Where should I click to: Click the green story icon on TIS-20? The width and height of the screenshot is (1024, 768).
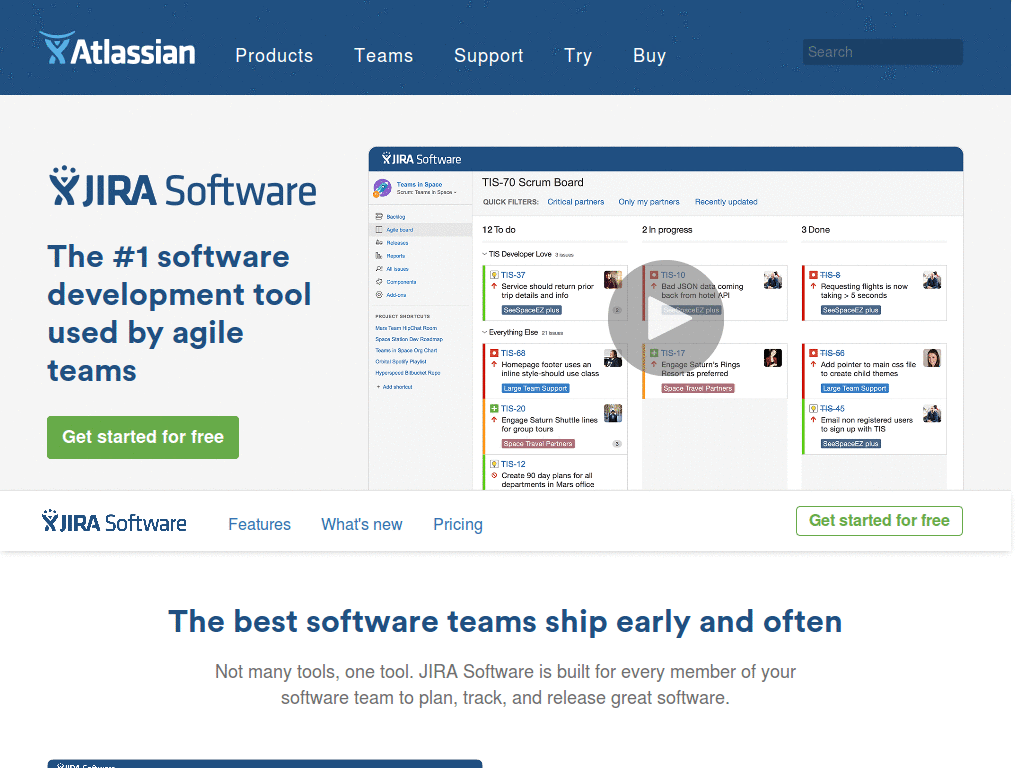tap(494, 408)
